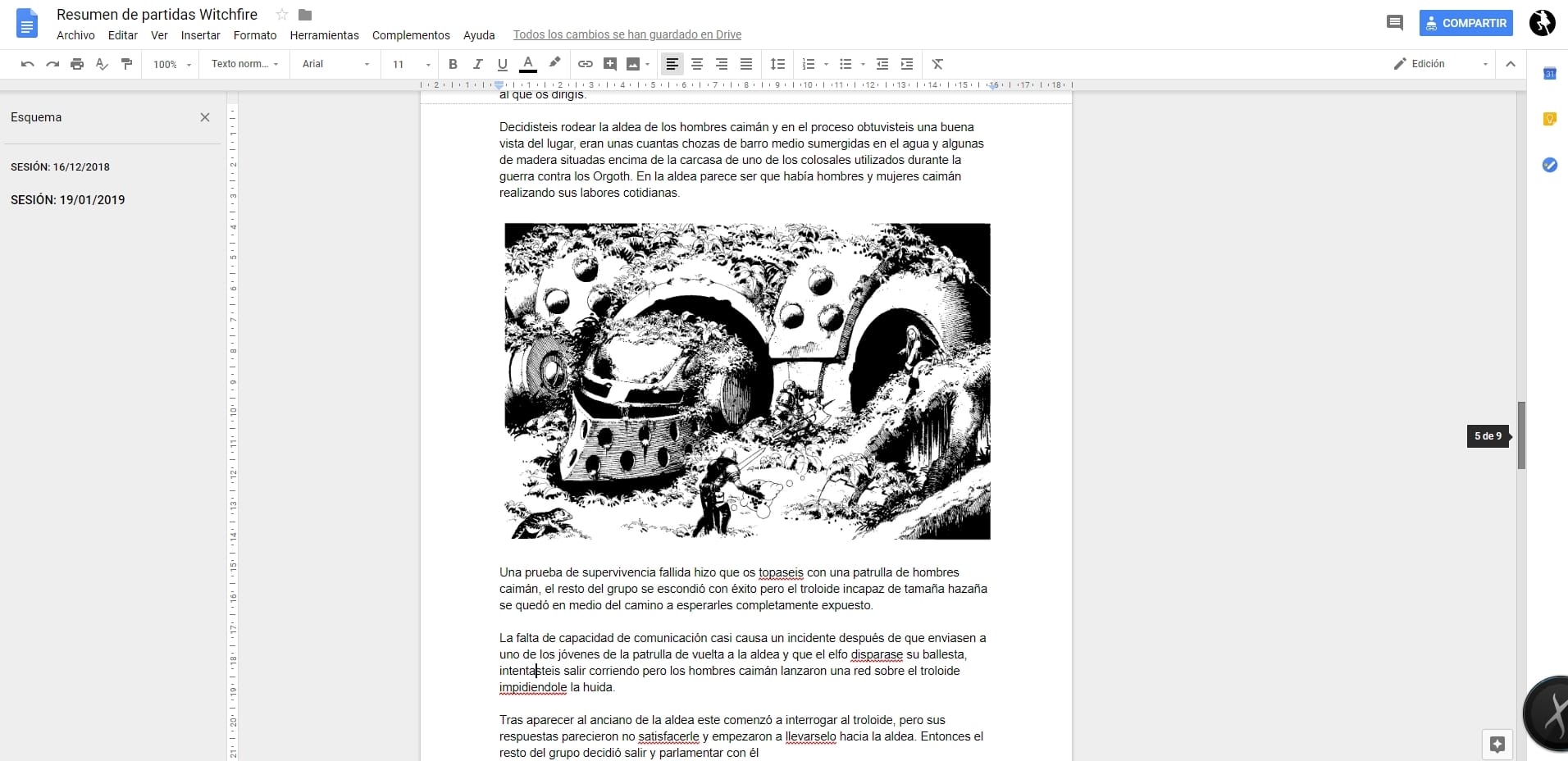Jump to SESIÓN: 16/12/2018 in the outline
Viewport: 1568px width, 761px height.
[60, 166]
